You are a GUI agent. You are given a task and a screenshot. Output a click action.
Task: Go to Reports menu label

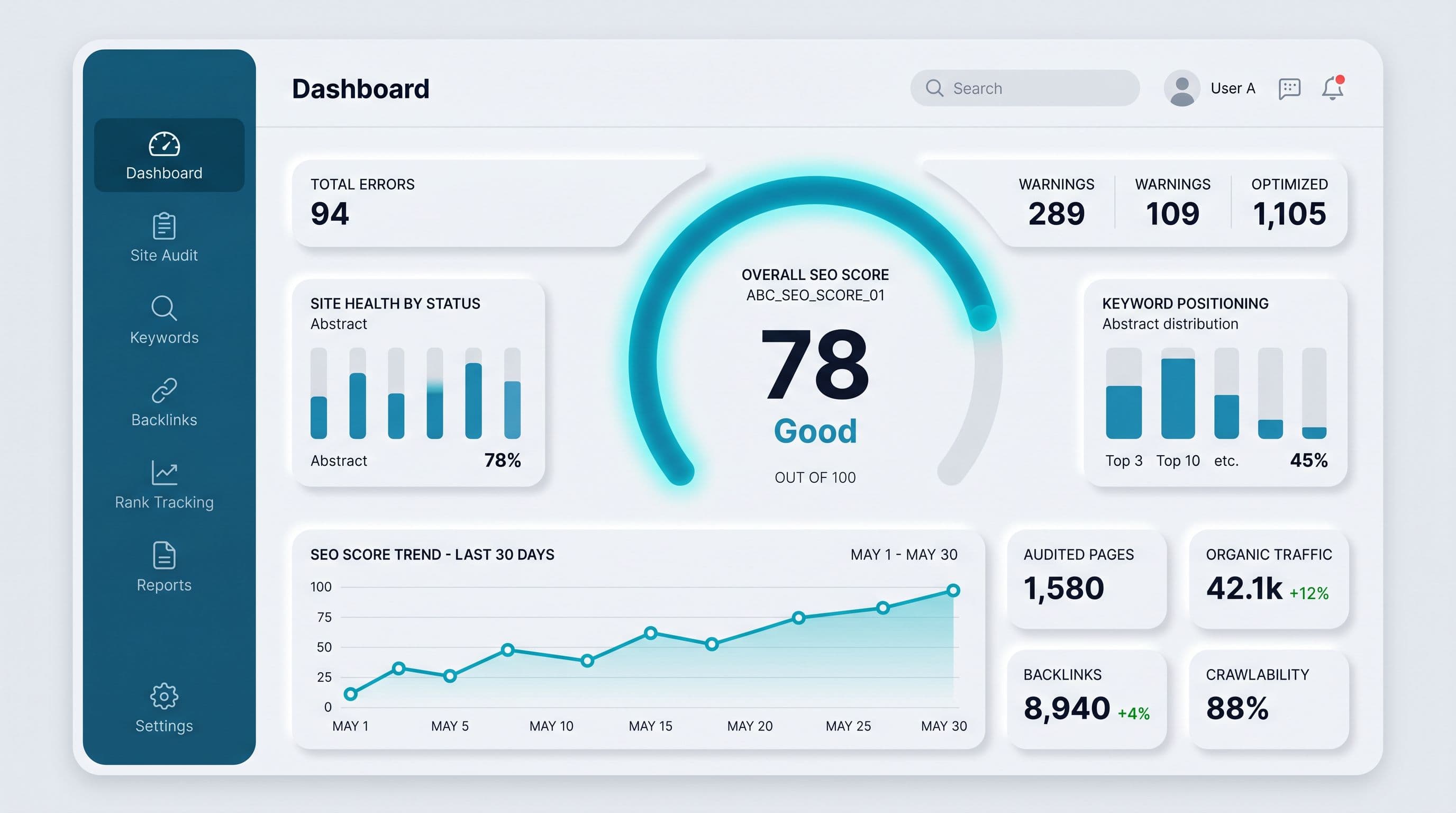pyautogui.click(x=164, y=585)
